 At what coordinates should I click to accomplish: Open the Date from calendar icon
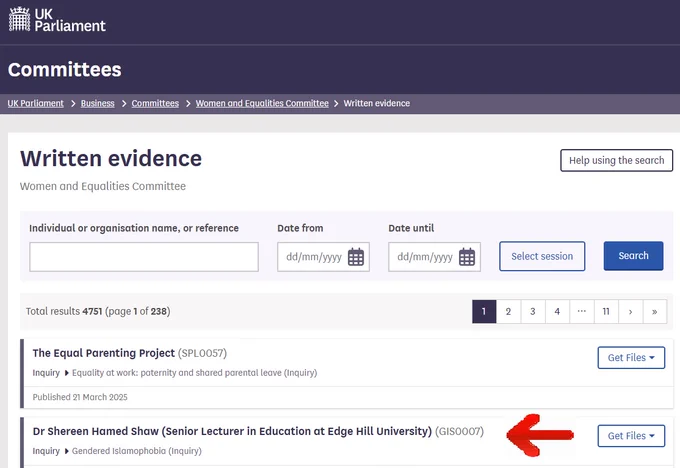[356, 257]
